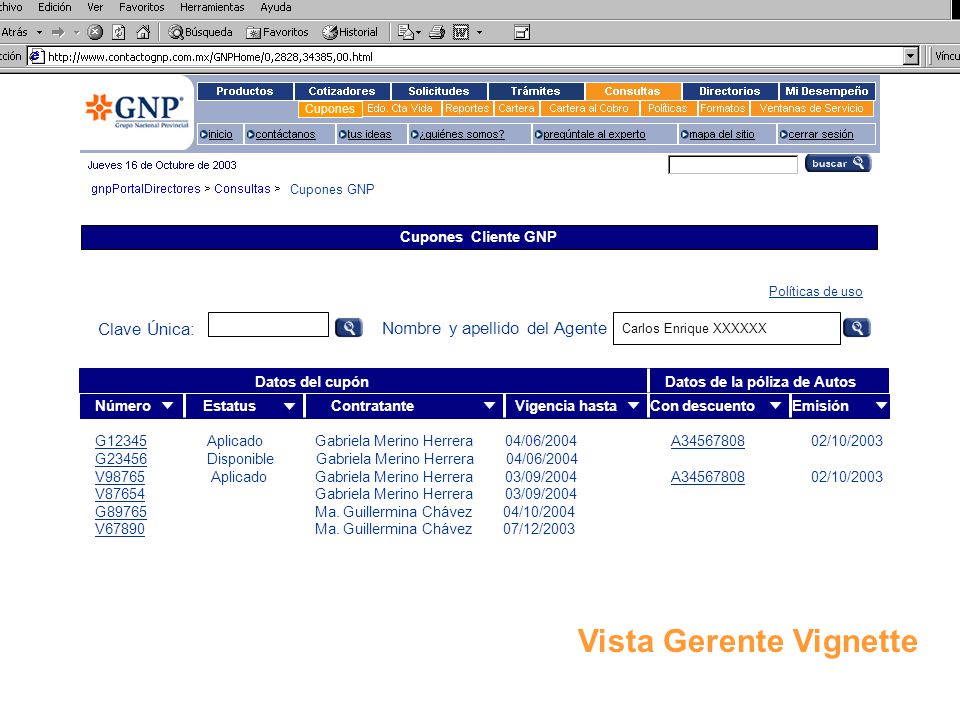This screenshot has width=960, height=720.
Task: Open the Cupones sub-tab
Action: tap(330, 109)
